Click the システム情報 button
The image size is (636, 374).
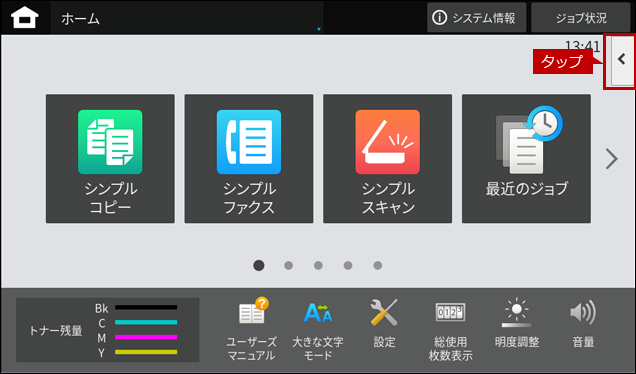pos(477,17)
